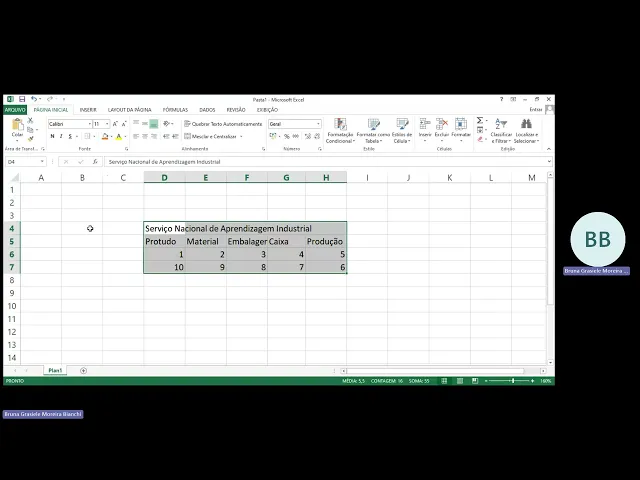Click the AutoSum sigma icon

480,120
